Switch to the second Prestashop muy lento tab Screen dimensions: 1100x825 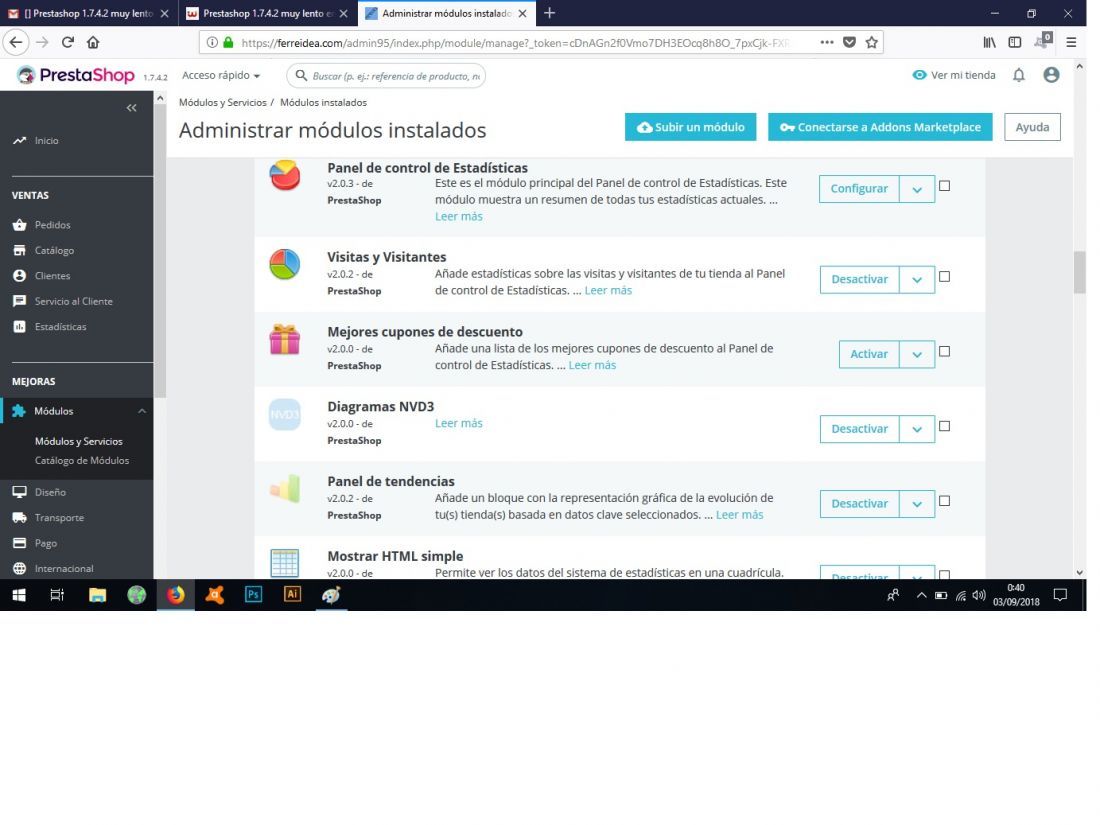[267, 13]
